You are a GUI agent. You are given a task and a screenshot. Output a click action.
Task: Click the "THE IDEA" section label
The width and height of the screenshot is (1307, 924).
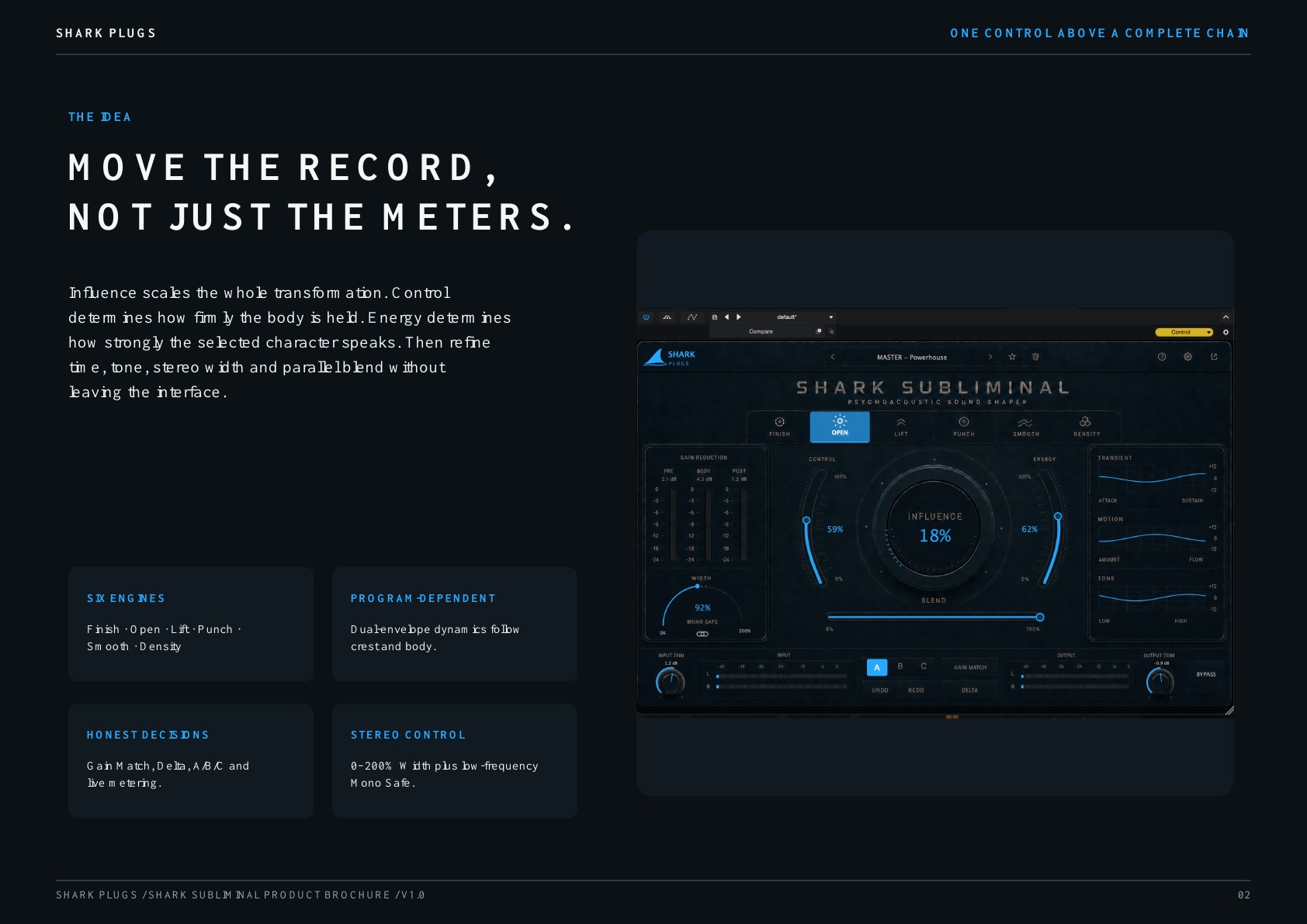[x=99, y=117]
